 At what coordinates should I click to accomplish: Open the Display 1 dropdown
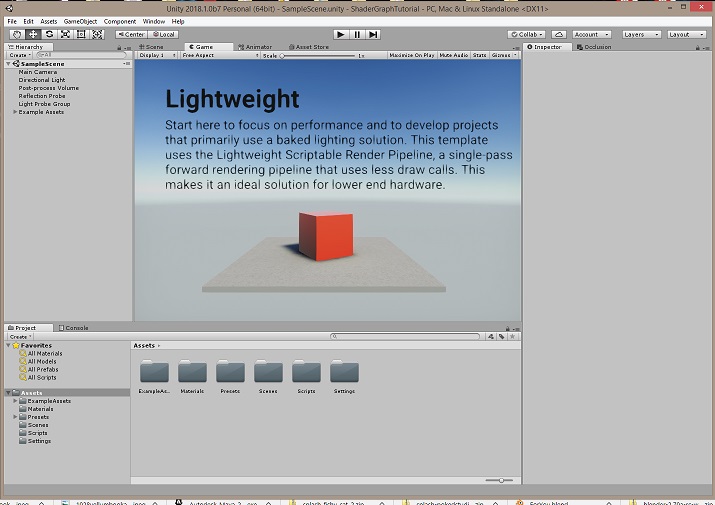(157, 55)
